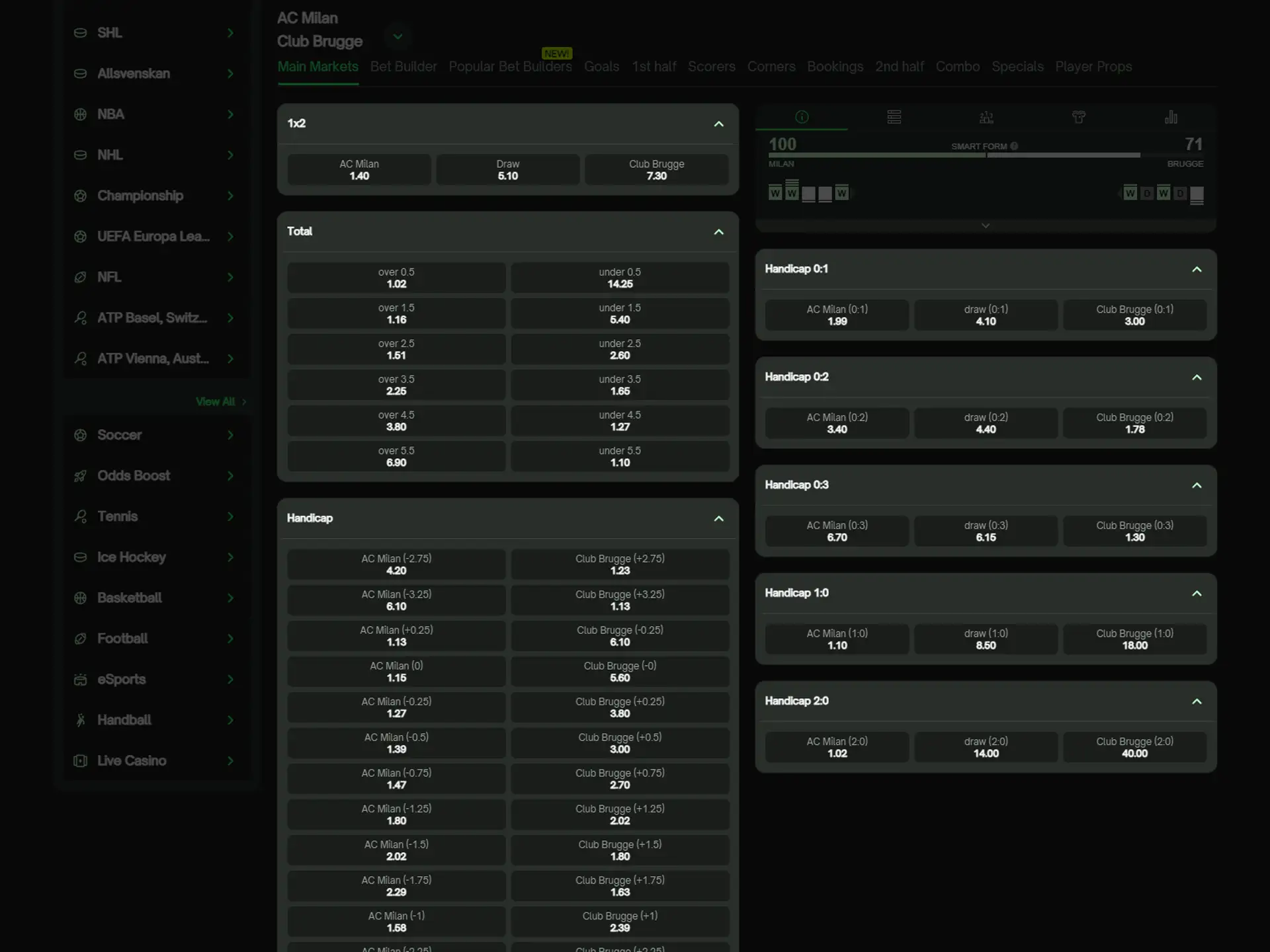Switch to the Goals tab

(601, 66)
